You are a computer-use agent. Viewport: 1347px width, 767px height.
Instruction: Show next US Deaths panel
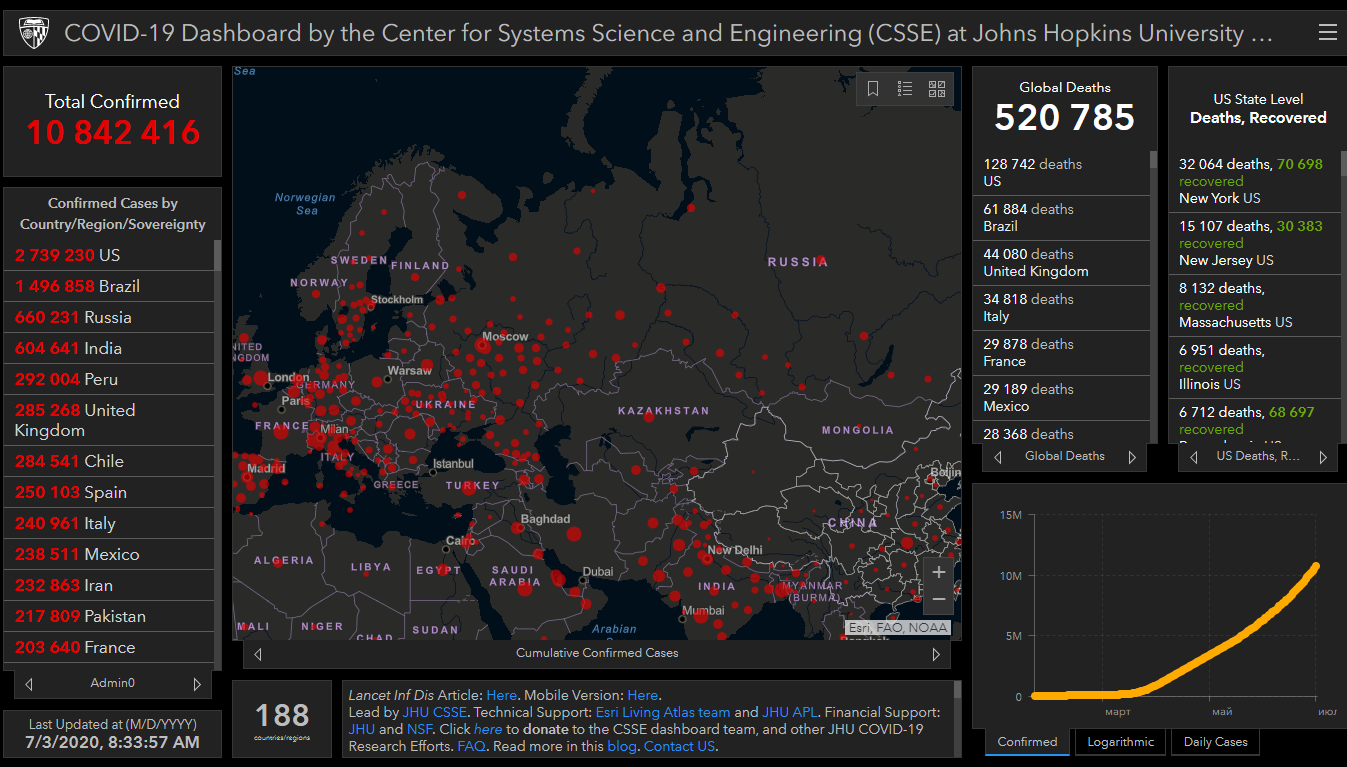(1322, 457)
